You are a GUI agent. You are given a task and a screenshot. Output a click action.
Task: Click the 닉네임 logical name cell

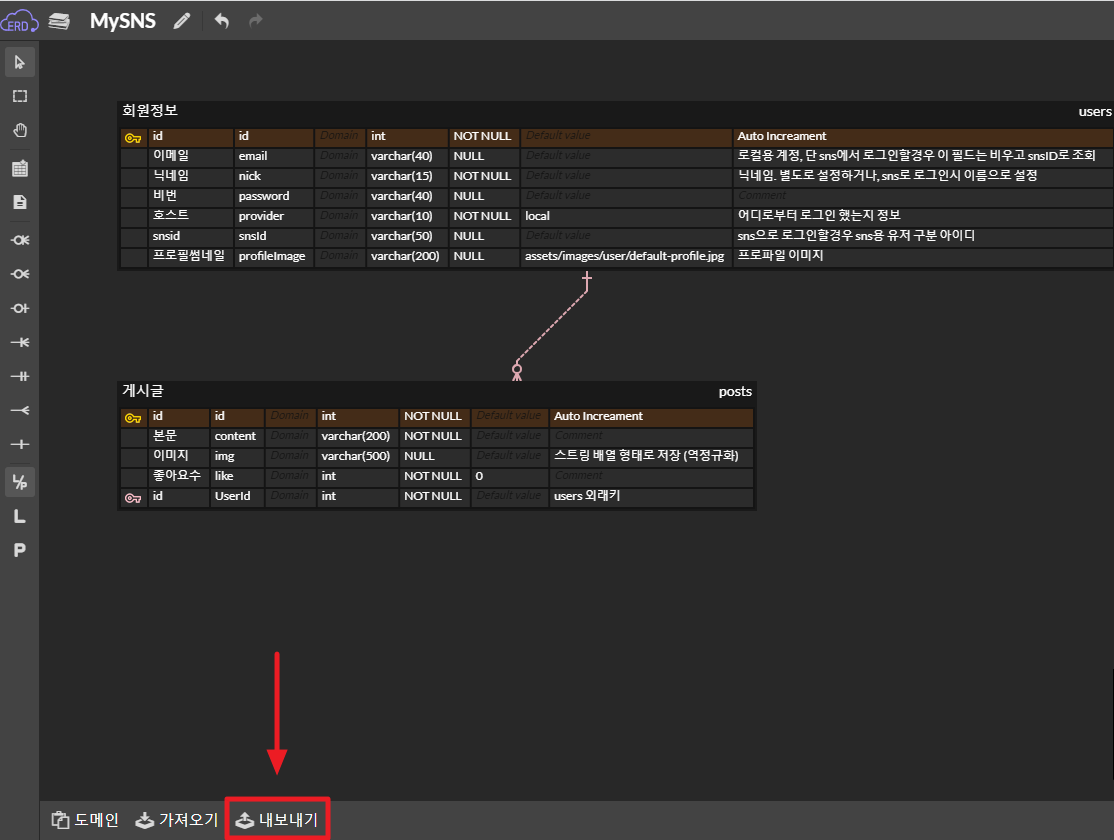(190, 176)
